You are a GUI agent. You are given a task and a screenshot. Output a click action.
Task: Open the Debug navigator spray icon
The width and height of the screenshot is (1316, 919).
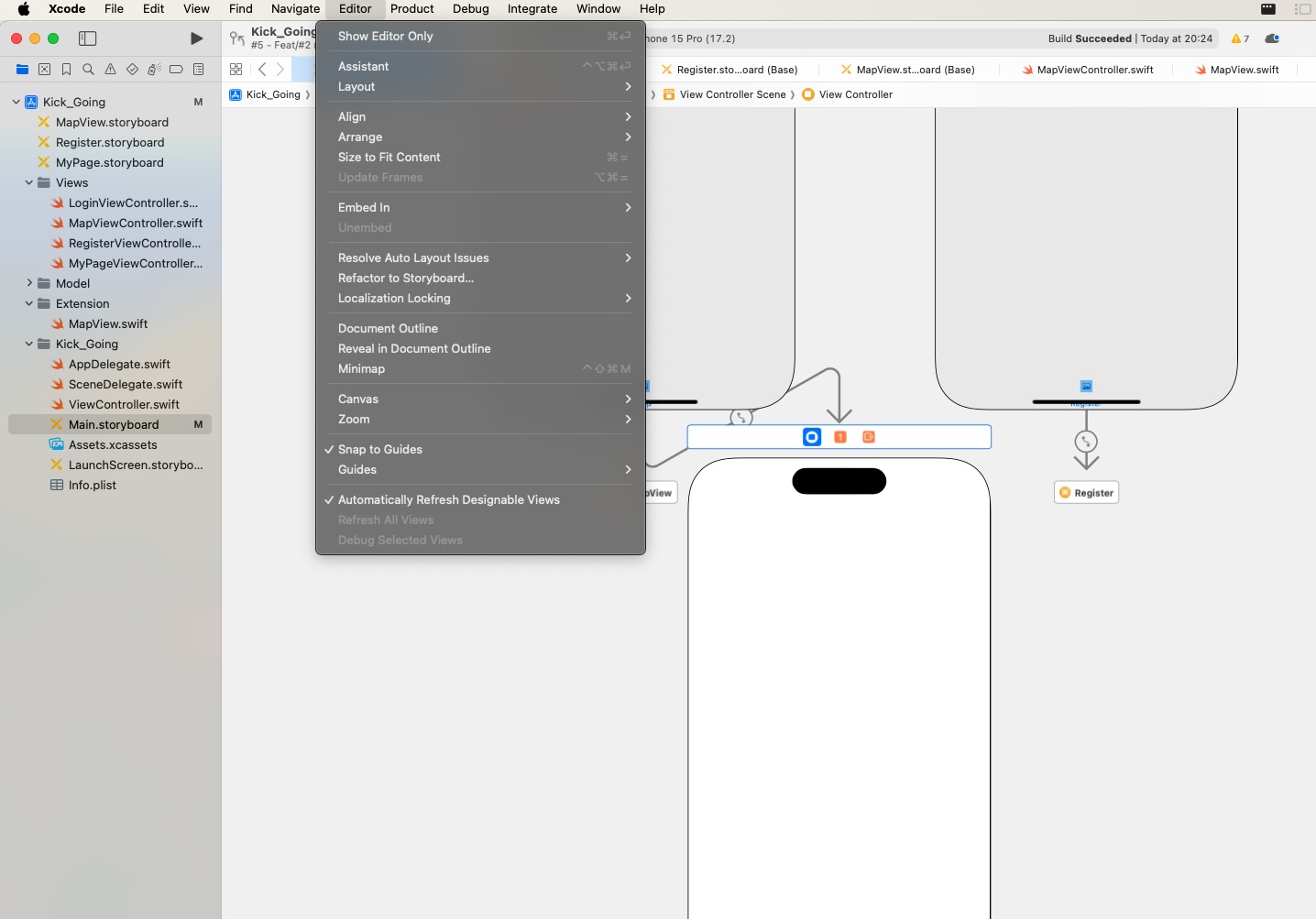(154, 70)
